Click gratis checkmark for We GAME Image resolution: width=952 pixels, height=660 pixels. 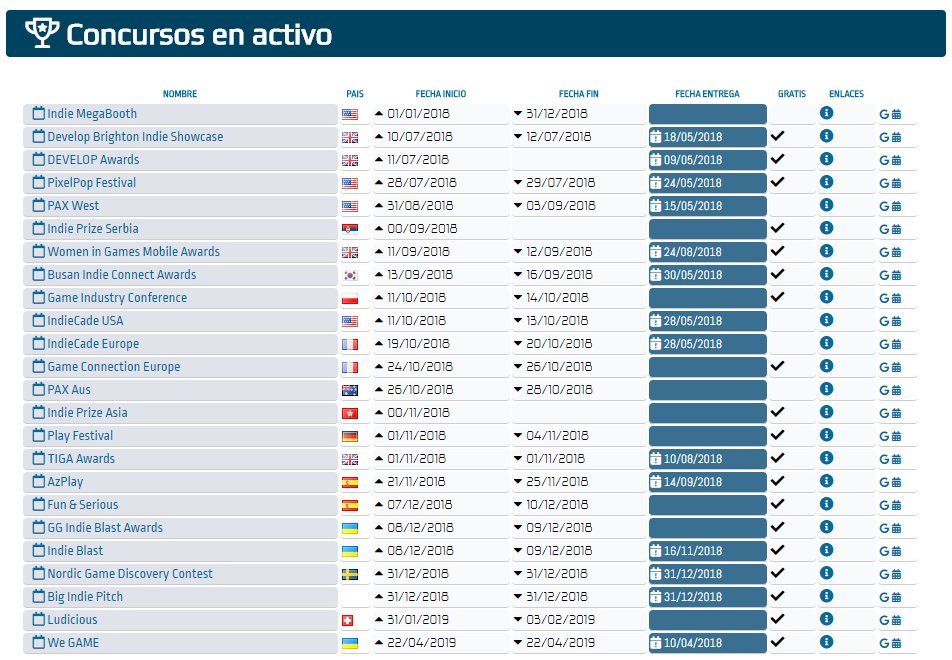tap(777, 641)
